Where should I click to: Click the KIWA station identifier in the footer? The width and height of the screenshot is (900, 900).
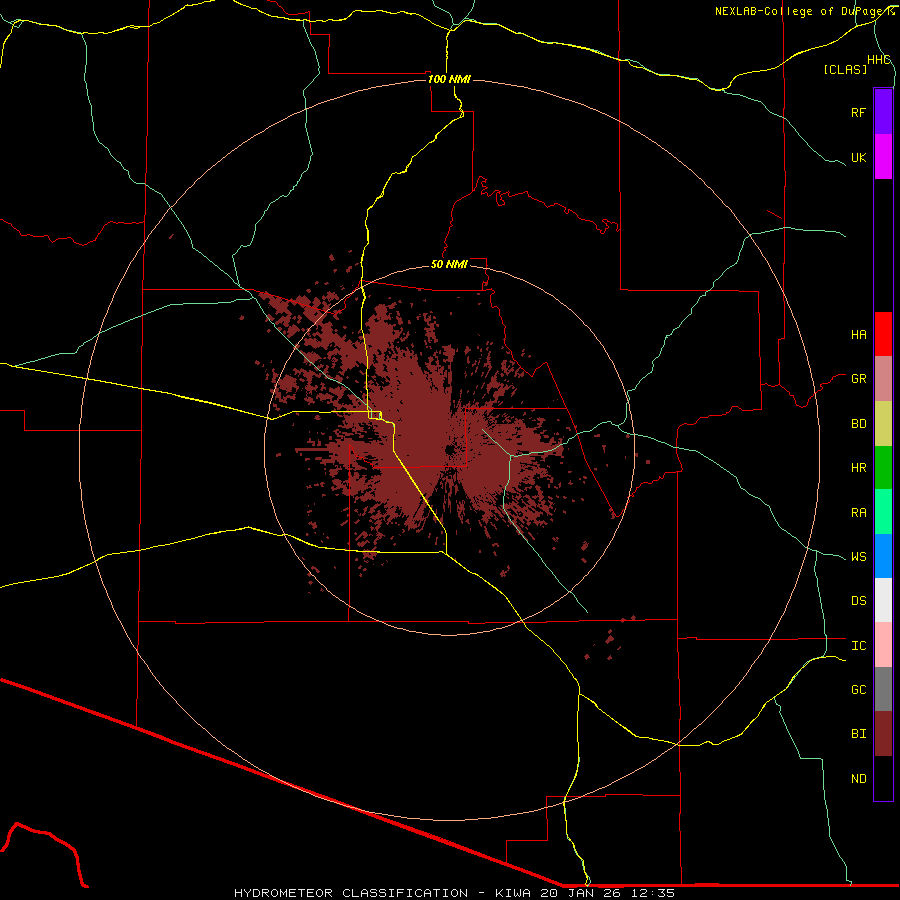513,893
